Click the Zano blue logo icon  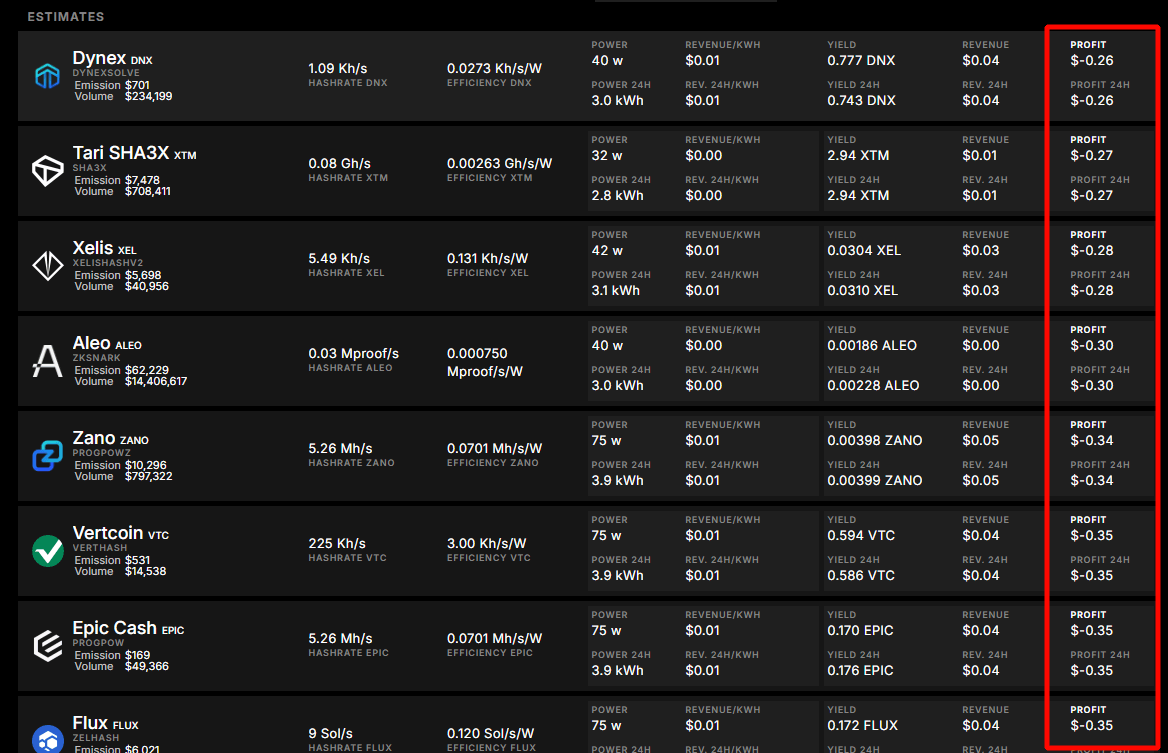click(47, 456)
